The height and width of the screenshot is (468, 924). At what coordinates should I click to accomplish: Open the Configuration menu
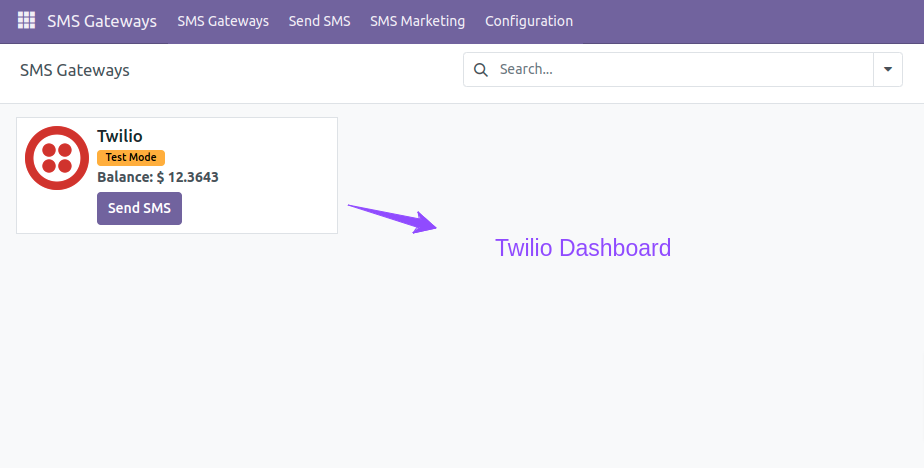click(529, 21)
